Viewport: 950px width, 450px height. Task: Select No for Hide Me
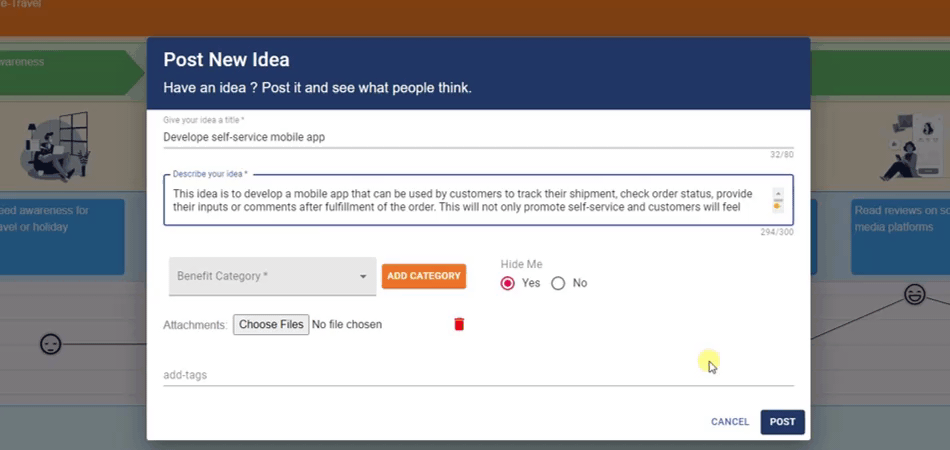point(558,283)
